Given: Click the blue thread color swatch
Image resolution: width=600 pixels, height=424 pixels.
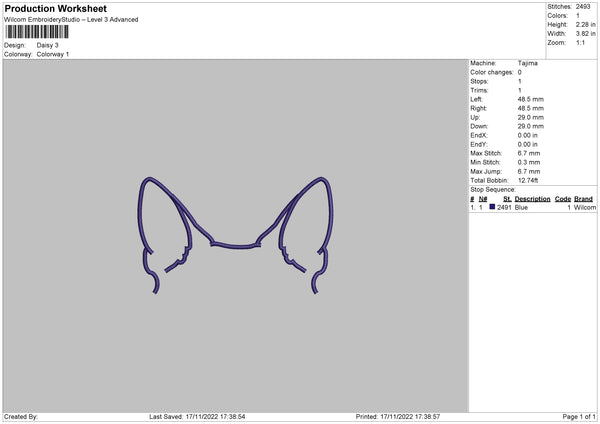Looking at the screenshot, I should pyautogui.click(x=492, y=207).
